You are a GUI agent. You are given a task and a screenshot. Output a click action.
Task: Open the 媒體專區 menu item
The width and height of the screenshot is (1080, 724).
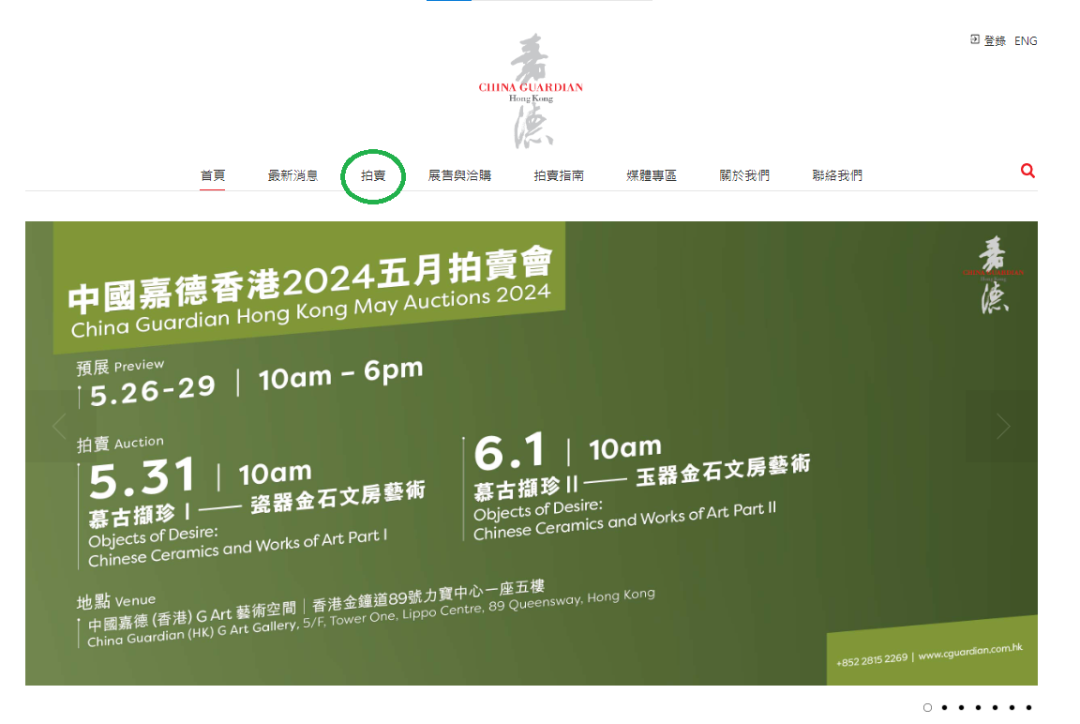(x=652, y=176)
